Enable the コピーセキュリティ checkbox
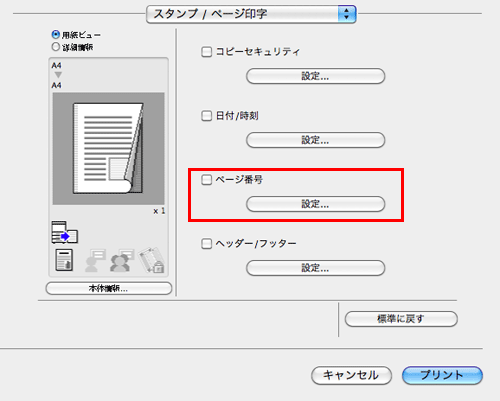The height and width of the screenshot is (401, 500). point(207,52)
